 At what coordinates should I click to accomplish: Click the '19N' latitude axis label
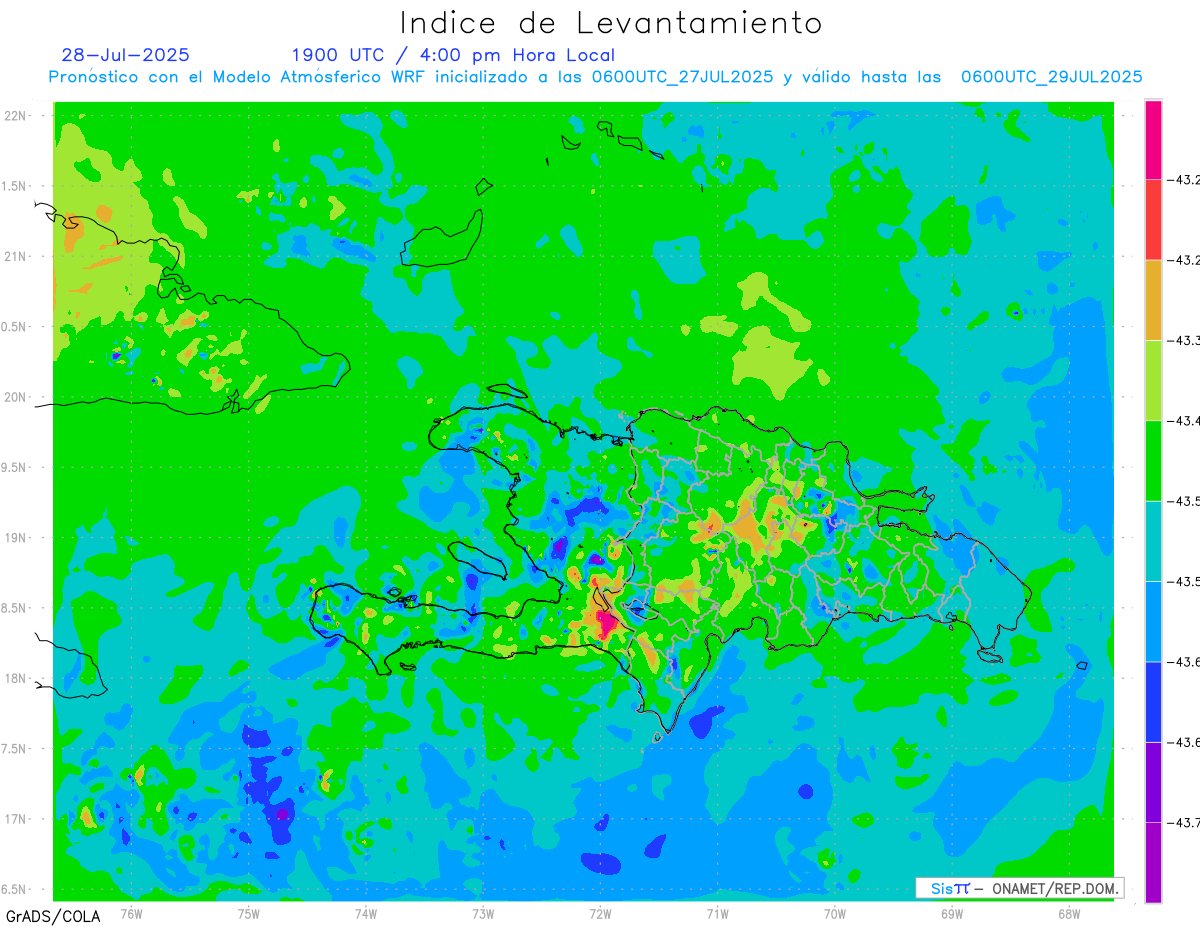pyautogui.click(x=17, y=538)
